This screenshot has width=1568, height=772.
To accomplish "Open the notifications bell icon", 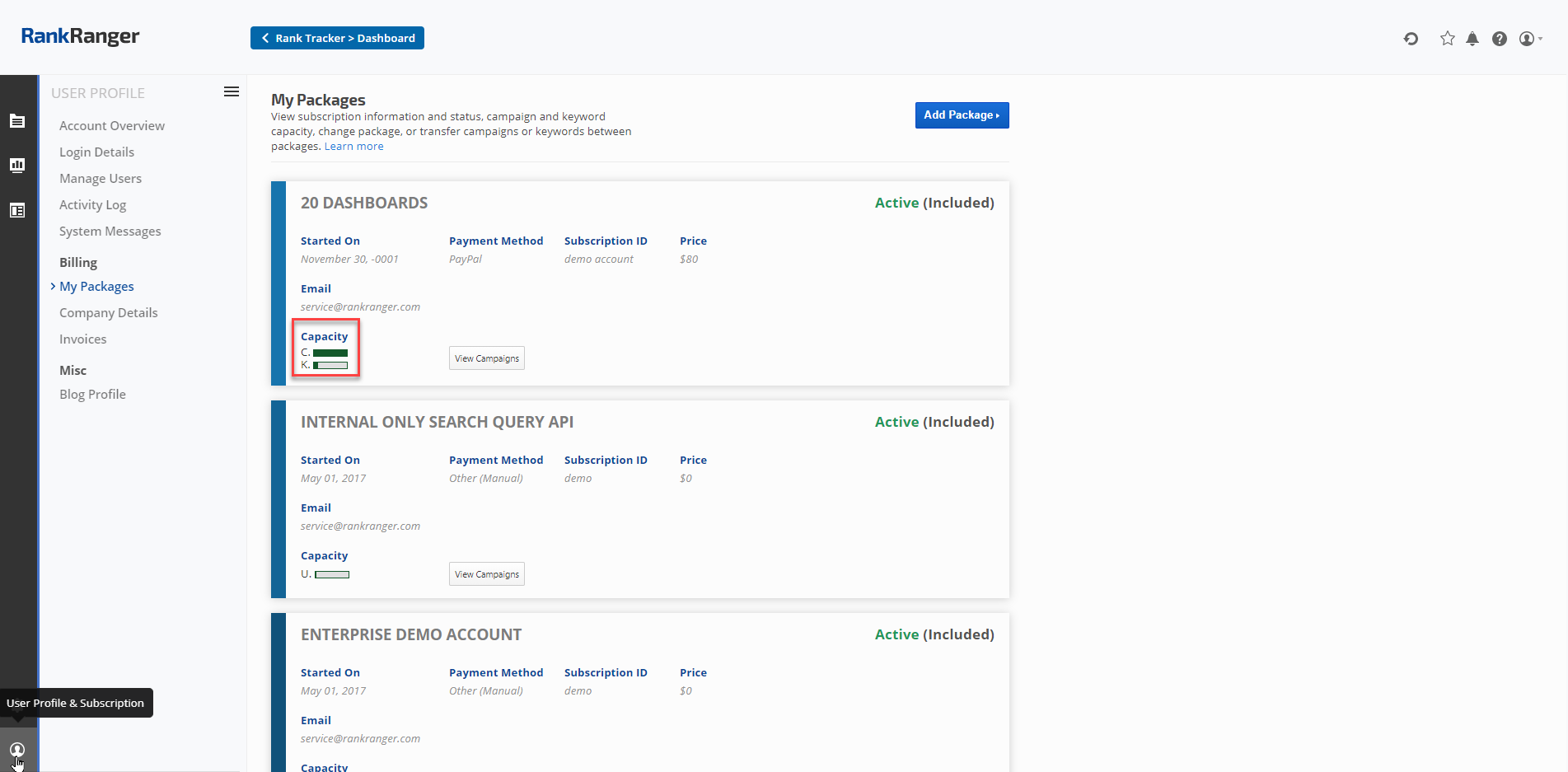I will (x=1472, y=39).
